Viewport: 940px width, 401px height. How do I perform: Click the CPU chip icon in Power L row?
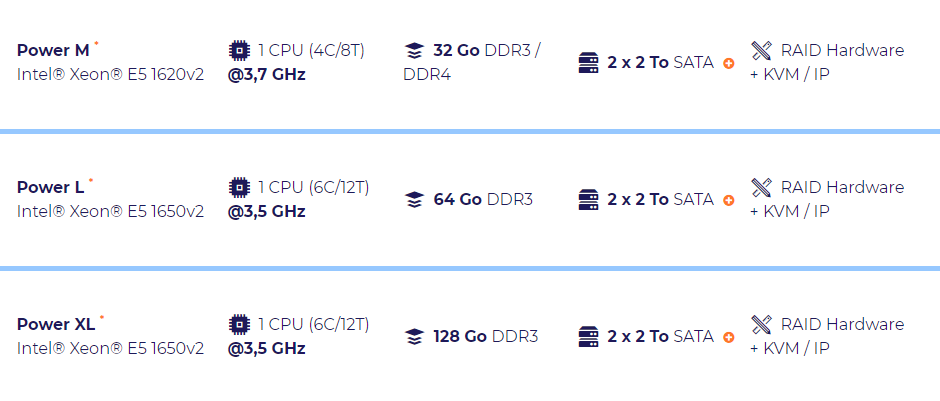point(239,187)
